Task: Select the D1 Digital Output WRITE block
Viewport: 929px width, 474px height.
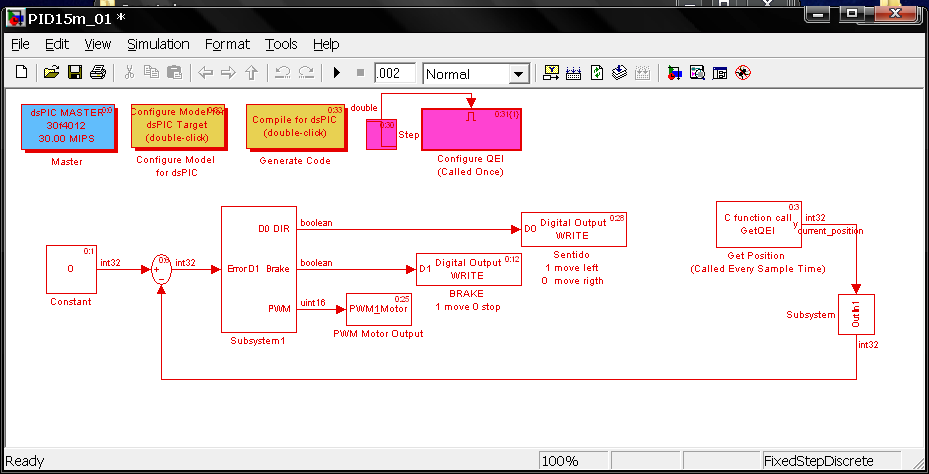Action: tap(469, 270)
